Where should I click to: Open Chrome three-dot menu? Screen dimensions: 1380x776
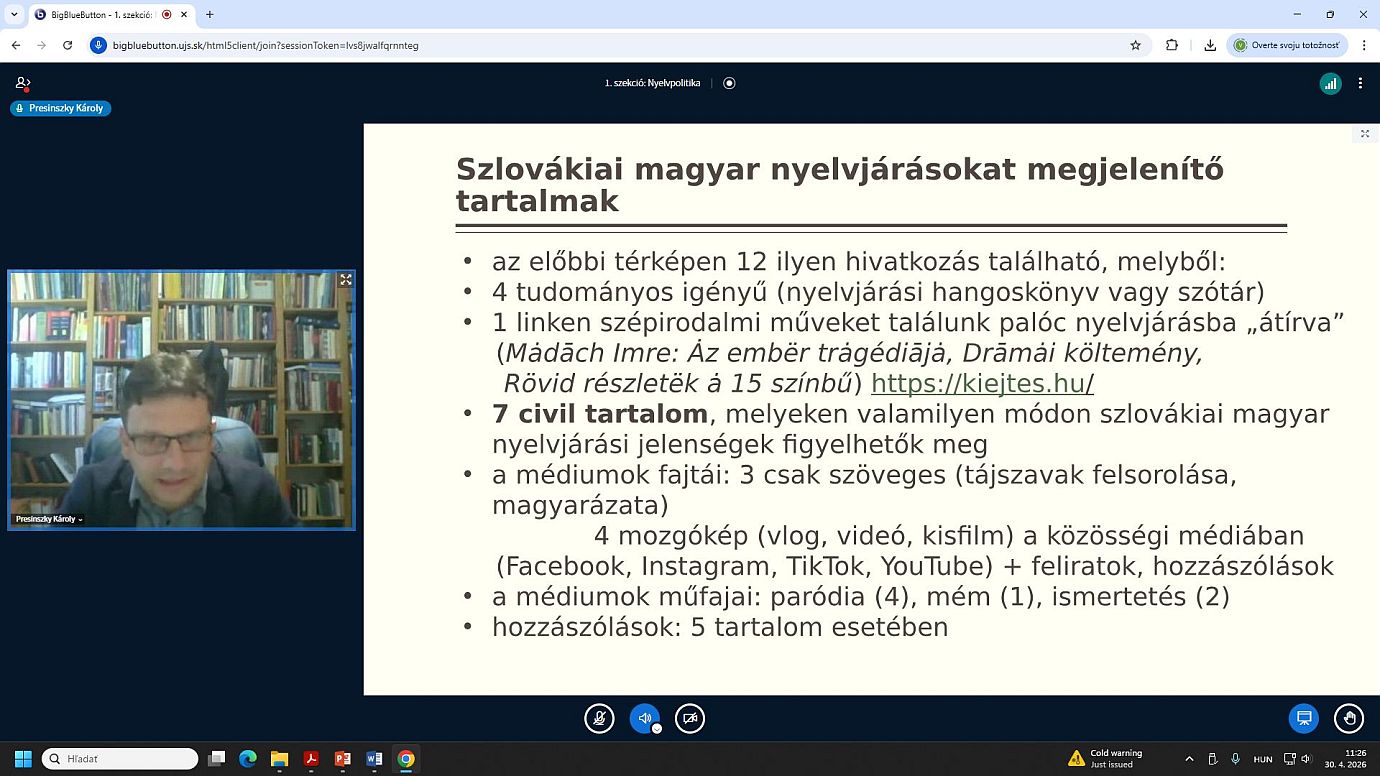[x=1364, y=45]
